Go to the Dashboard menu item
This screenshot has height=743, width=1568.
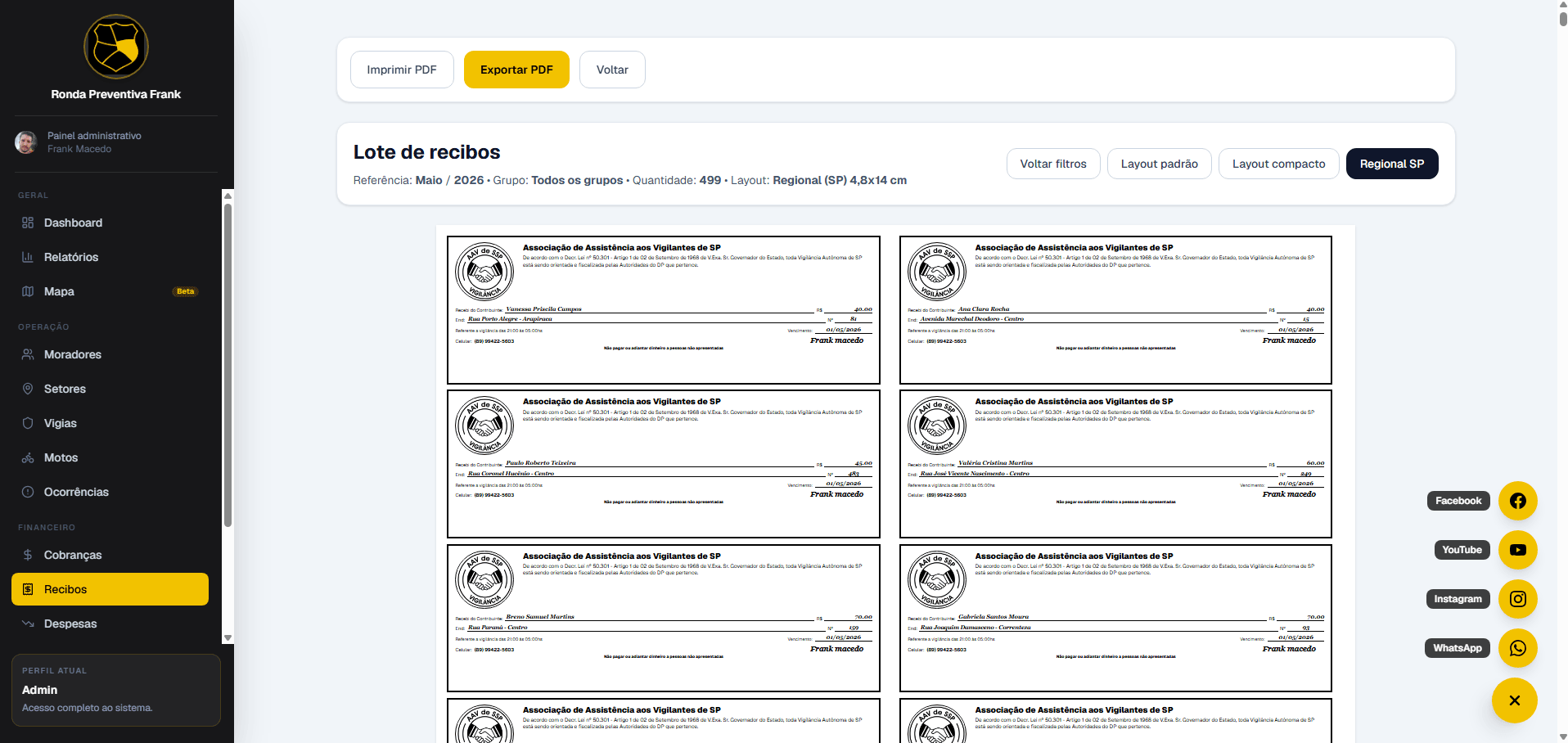[110, 223]
